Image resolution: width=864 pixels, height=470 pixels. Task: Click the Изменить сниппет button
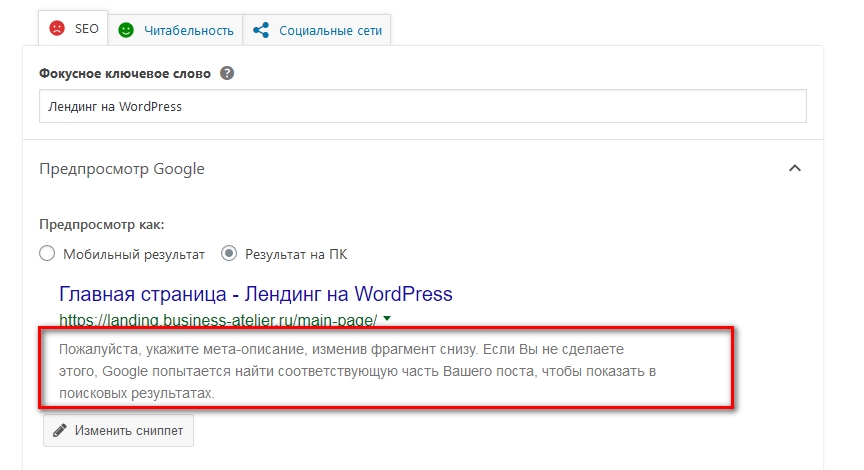pyautogui.click(x=118, y=430)
